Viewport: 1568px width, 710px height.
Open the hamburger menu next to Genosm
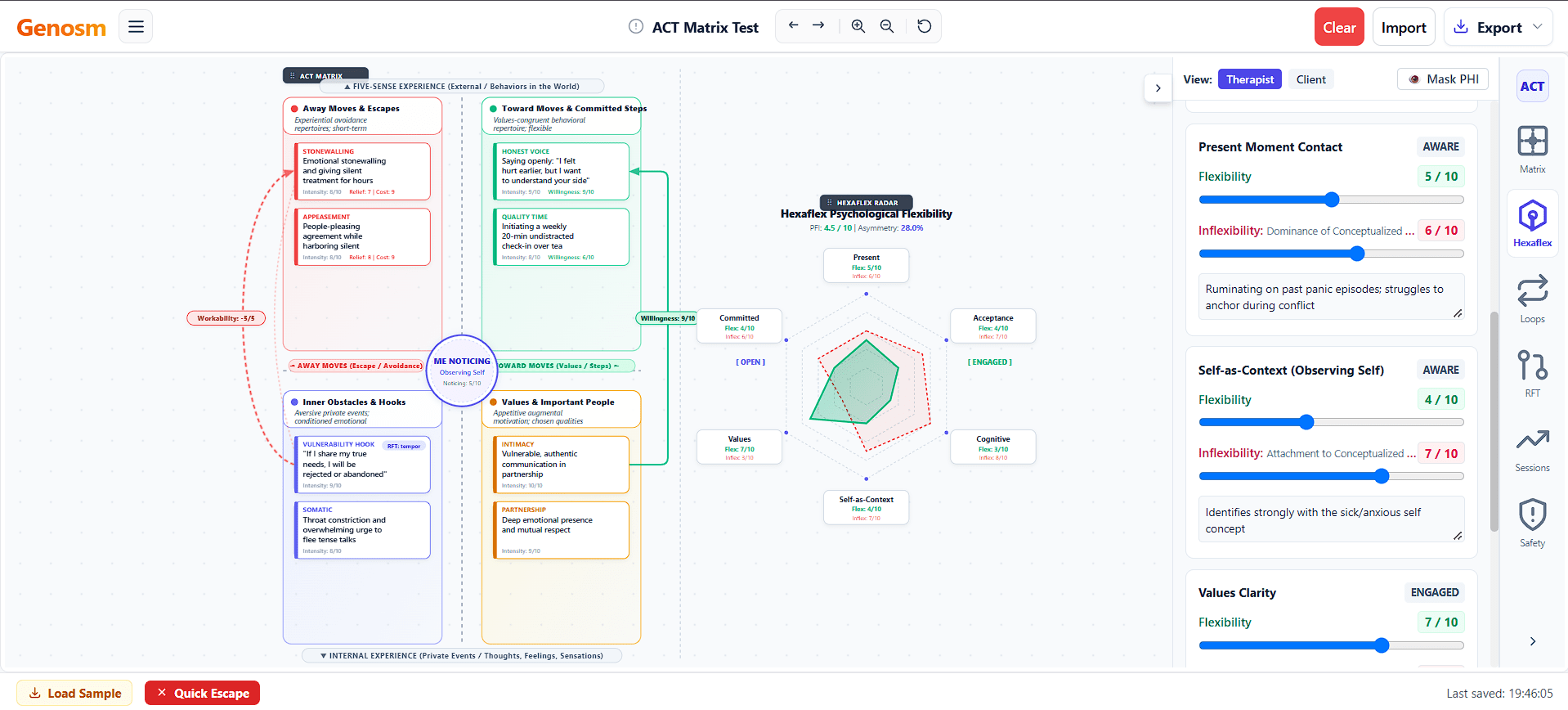[x=136, y=26]
